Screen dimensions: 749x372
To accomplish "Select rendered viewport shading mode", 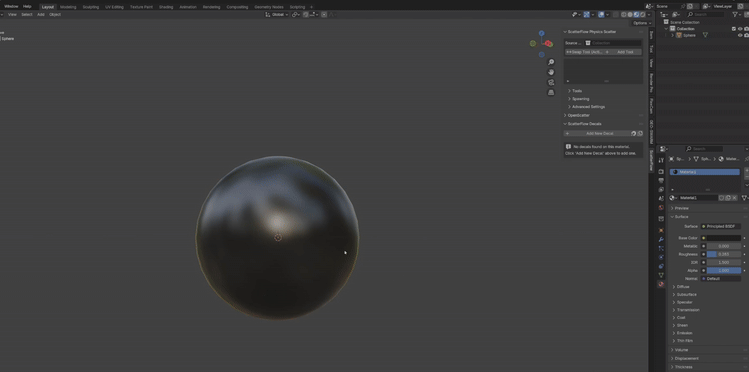I will click(643, 15).
